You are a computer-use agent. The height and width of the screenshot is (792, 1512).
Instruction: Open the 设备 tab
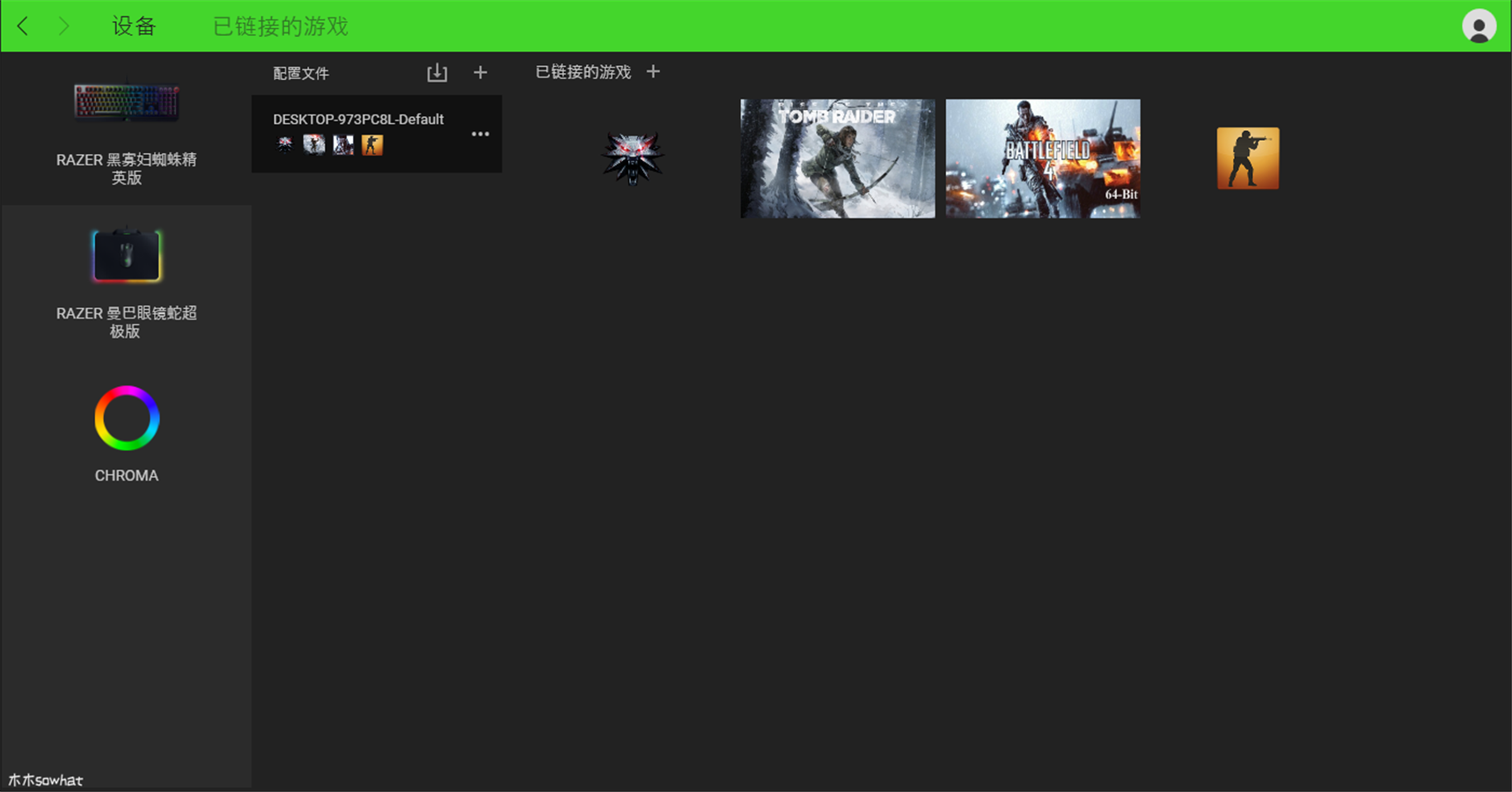134,26
